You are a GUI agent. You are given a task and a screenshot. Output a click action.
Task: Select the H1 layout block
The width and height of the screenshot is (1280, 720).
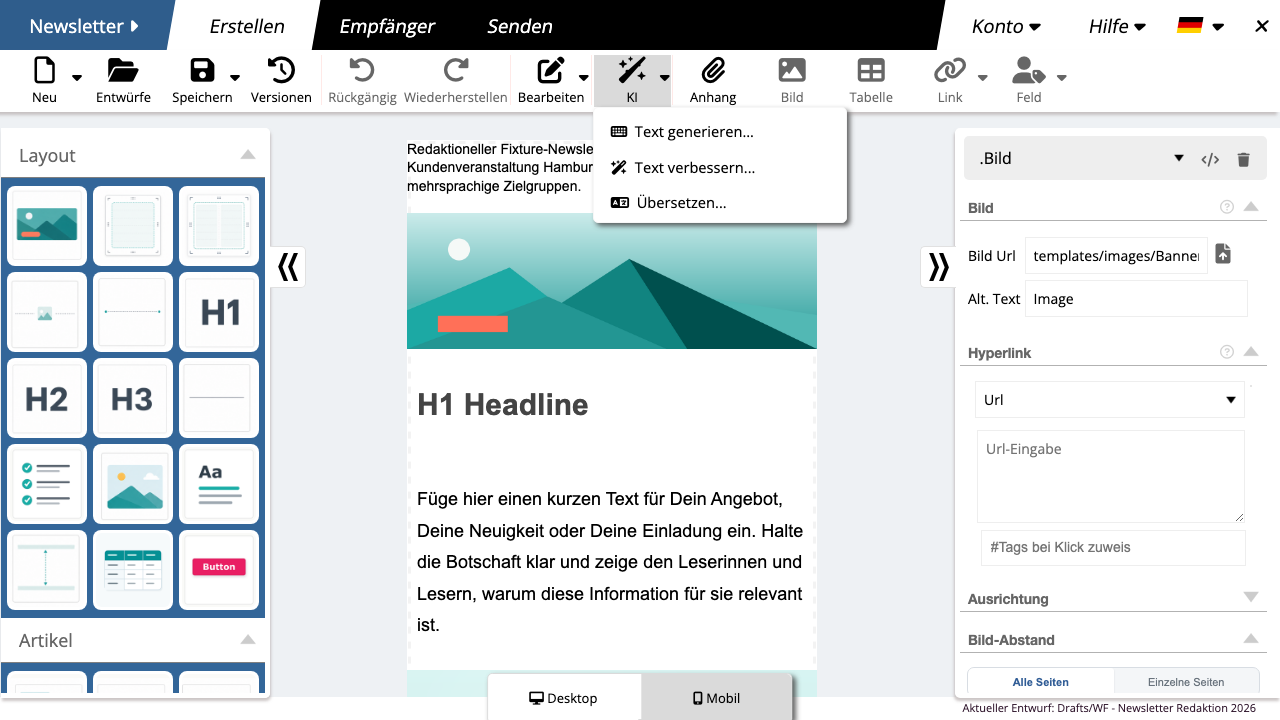[219, 313]
